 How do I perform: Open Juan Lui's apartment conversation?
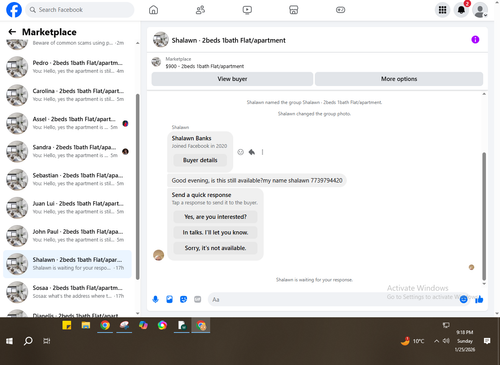[68, 207]
